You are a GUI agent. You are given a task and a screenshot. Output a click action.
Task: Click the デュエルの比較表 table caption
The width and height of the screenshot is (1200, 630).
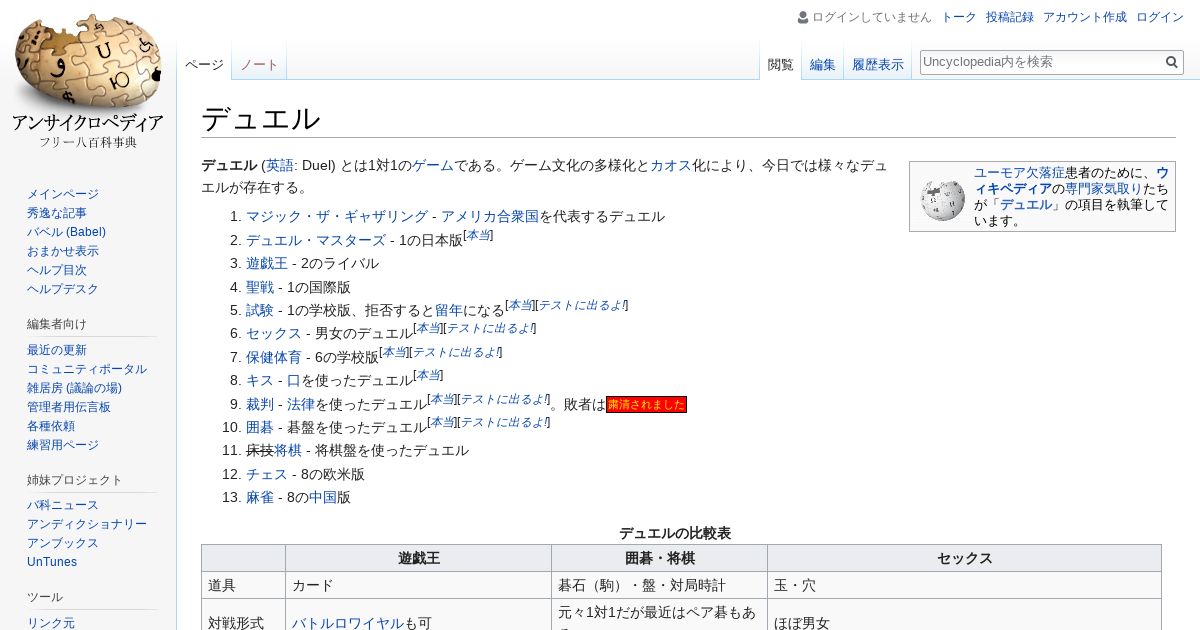click(675, 533)
